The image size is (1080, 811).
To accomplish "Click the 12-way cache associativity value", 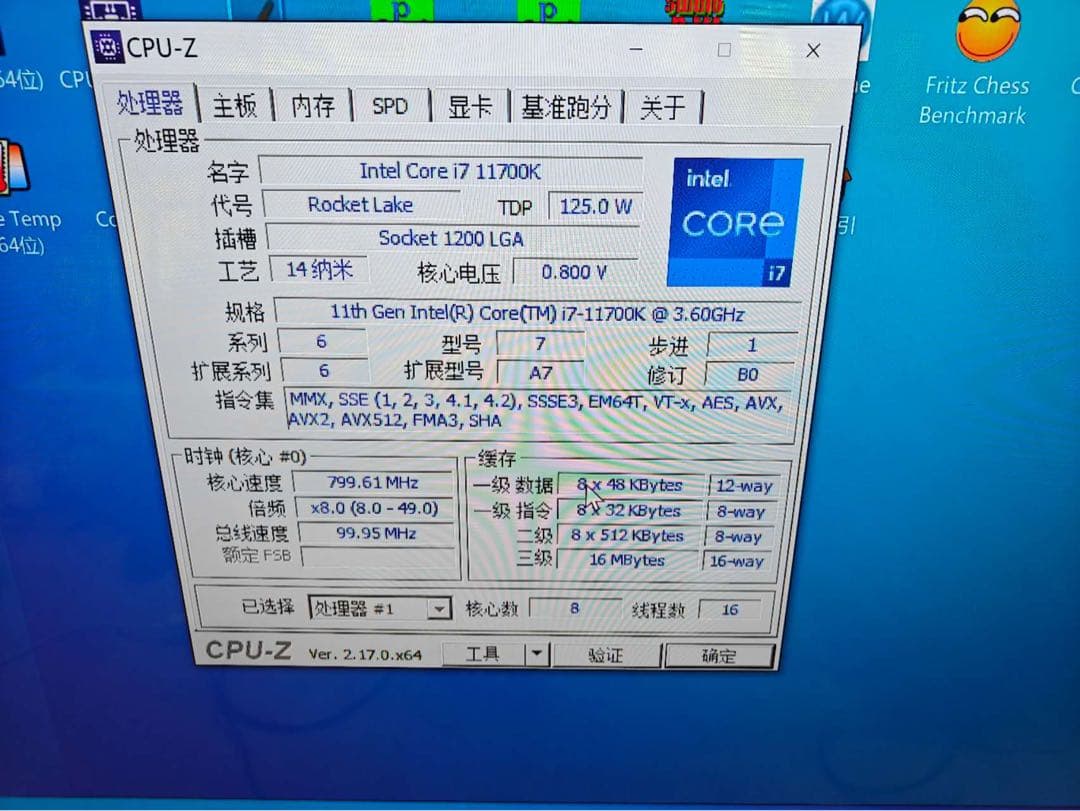I will pyautogui.click(x=744, y=486).
